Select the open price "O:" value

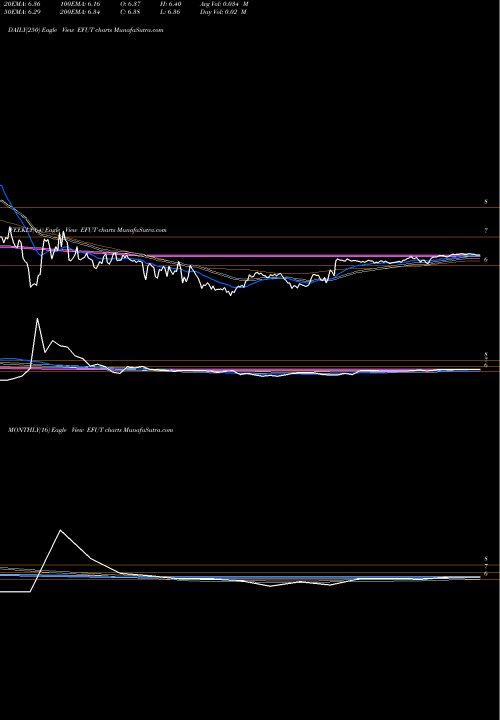[x=130, y=4]
